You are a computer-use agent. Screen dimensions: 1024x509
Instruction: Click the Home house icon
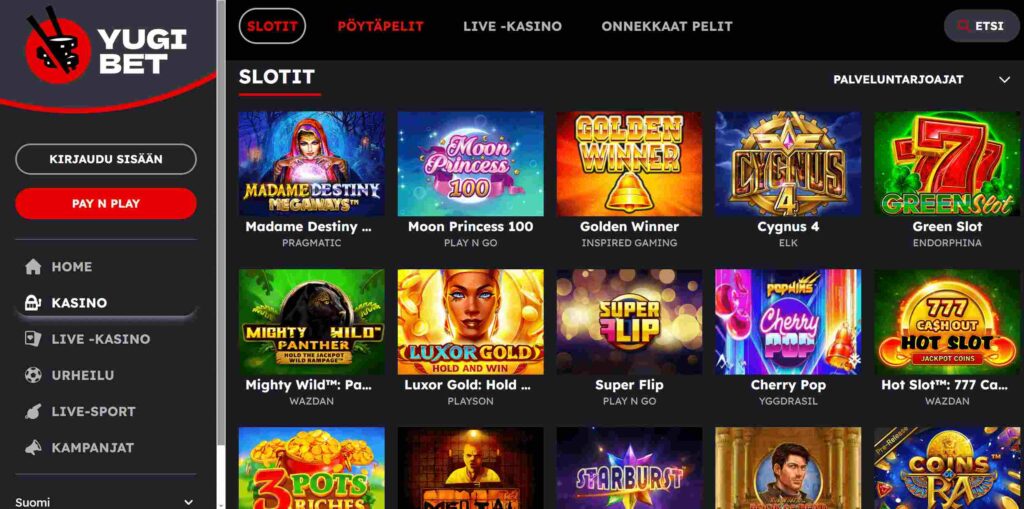(x=33, y=267)
